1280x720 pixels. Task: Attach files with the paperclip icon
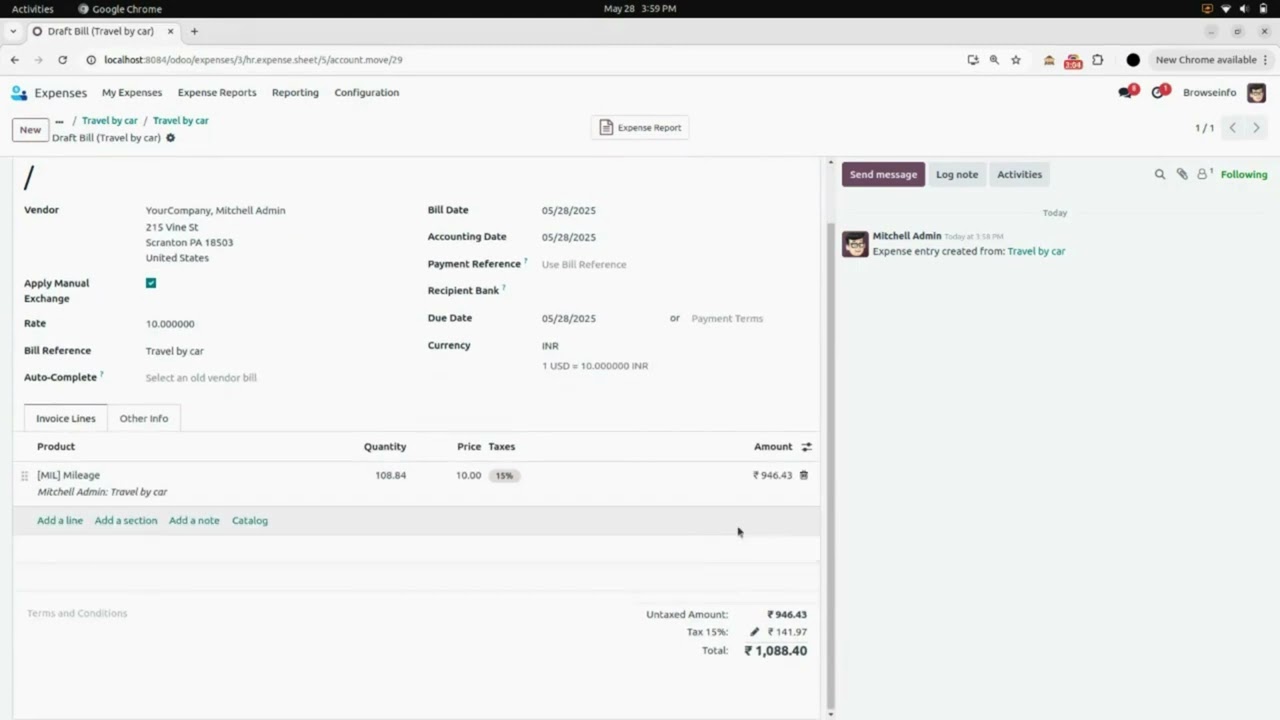pyautogui.click(x=1182, y=174)
